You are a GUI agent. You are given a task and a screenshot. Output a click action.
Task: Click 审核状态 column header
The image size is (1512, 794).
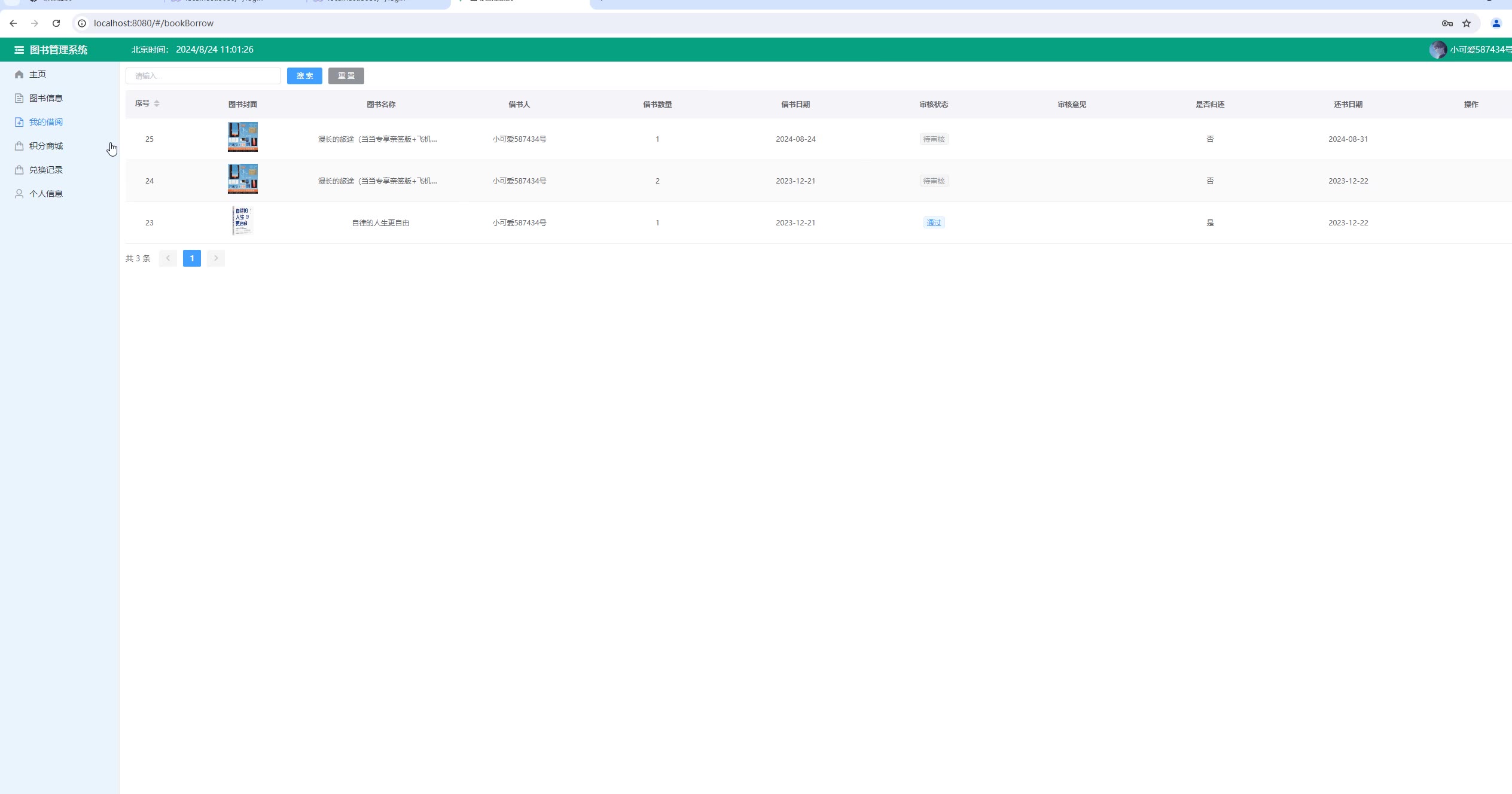[934, 105]
